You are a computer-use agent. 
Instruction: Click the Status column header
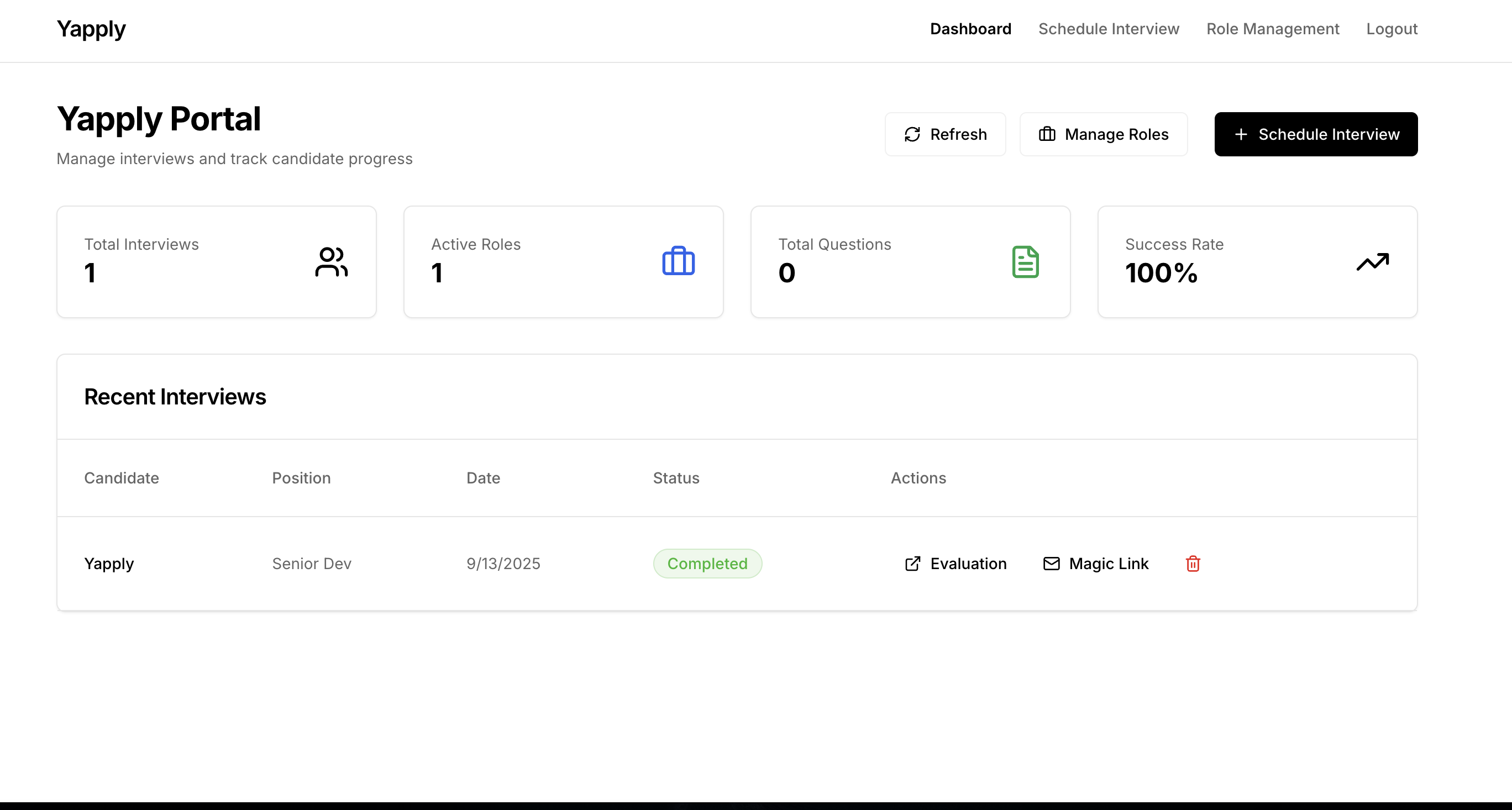pos(675,478)
